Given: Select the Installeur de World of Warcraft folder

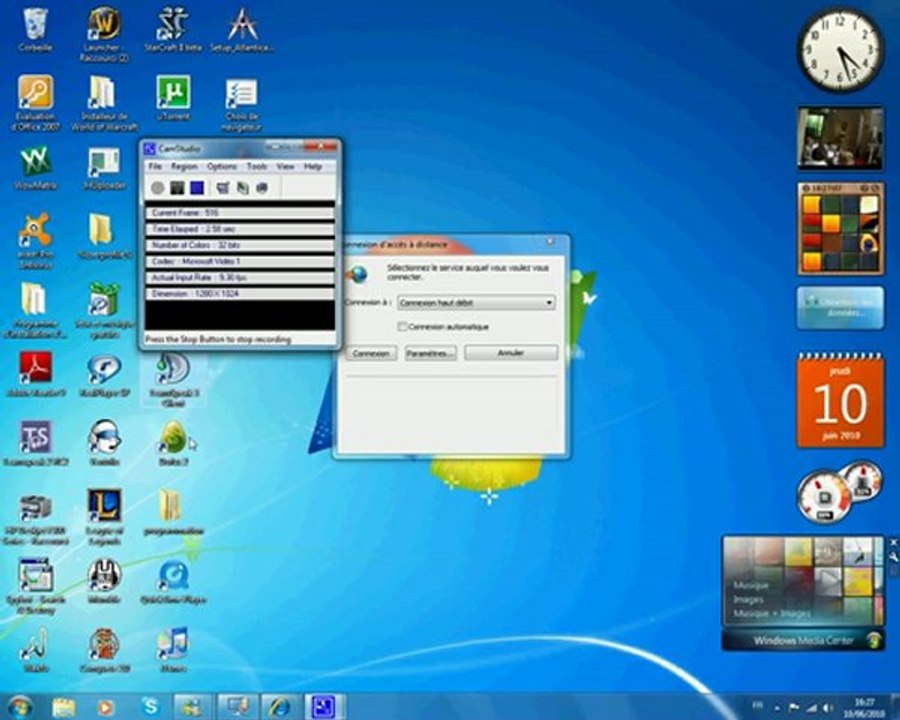Looking at the screenshot, I should tap(104, 103).
